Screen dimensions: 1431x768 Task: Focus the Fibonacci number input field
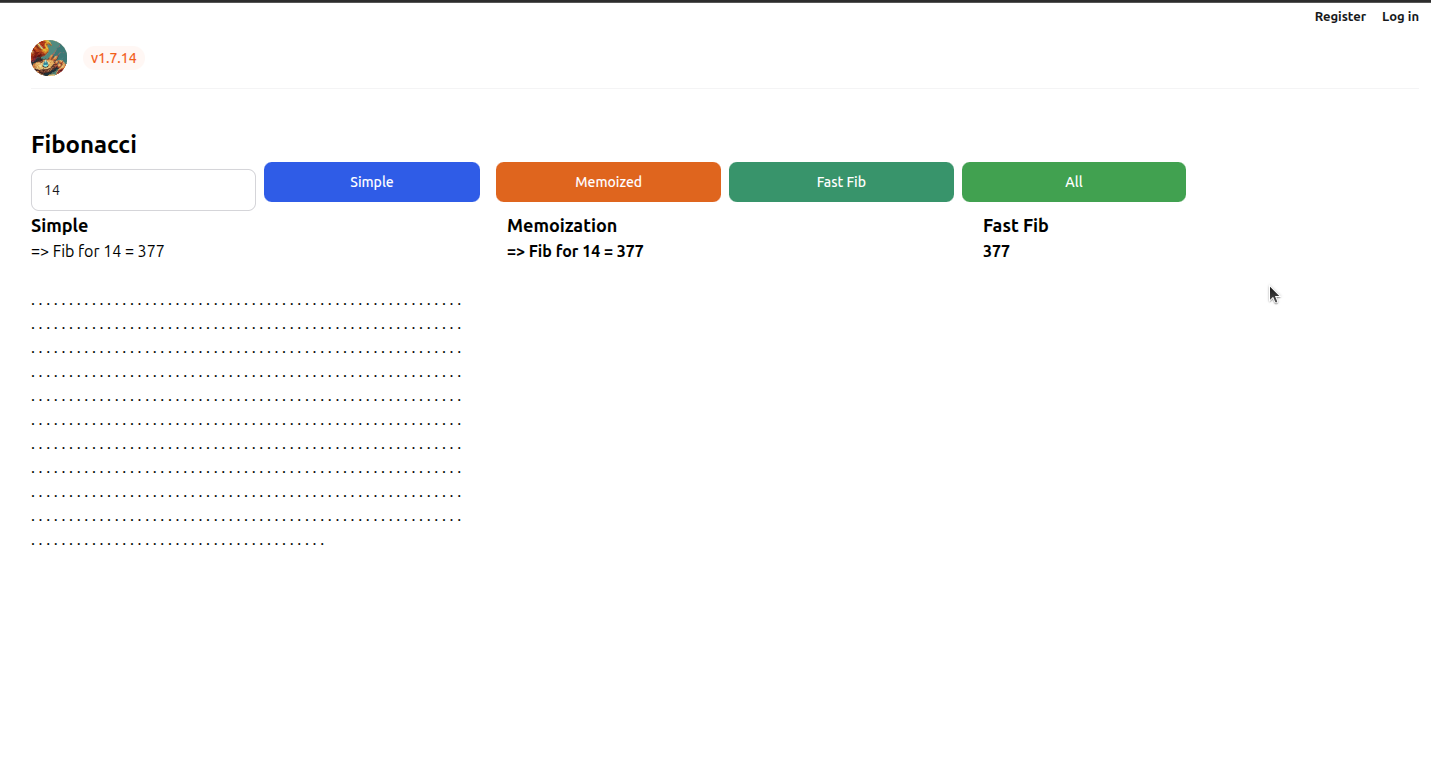tap(143, 190)
